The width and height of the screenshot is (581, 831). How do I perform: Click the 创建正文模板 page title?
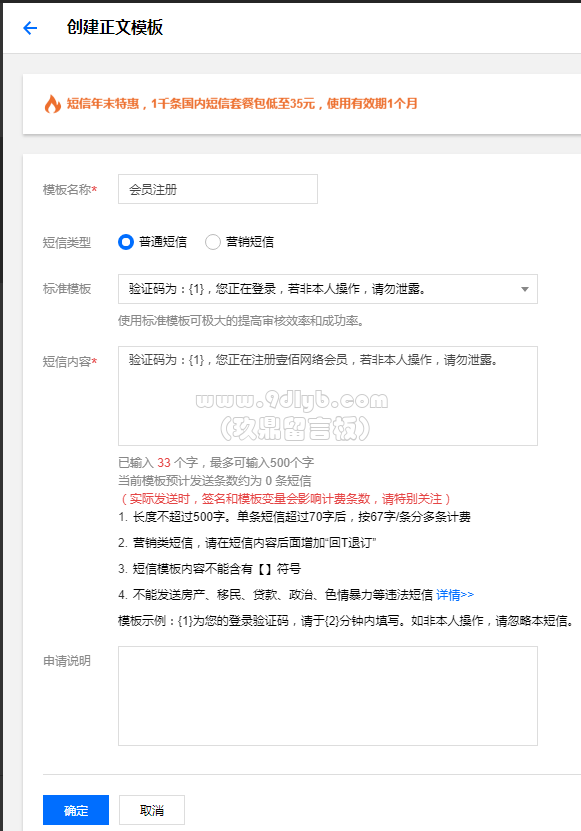[x=115, y=28]
